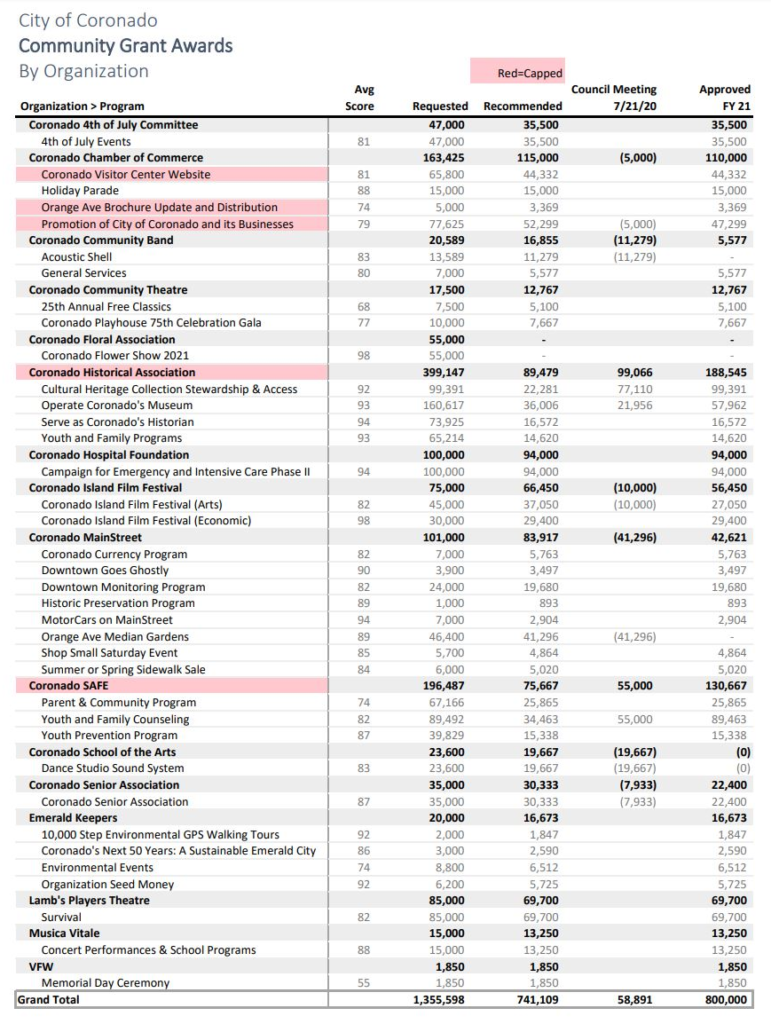Select the Coronado Chamber of Commerce row

116,158
